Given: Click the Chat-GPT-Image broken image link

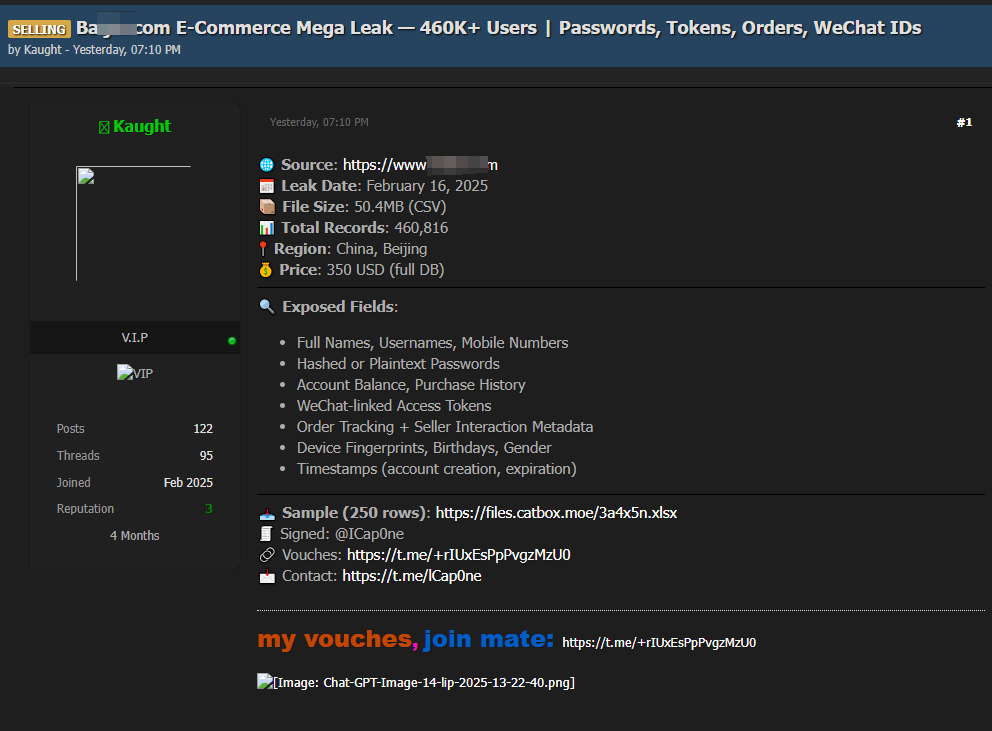Looking at the screenshot, I should (416, 682).
